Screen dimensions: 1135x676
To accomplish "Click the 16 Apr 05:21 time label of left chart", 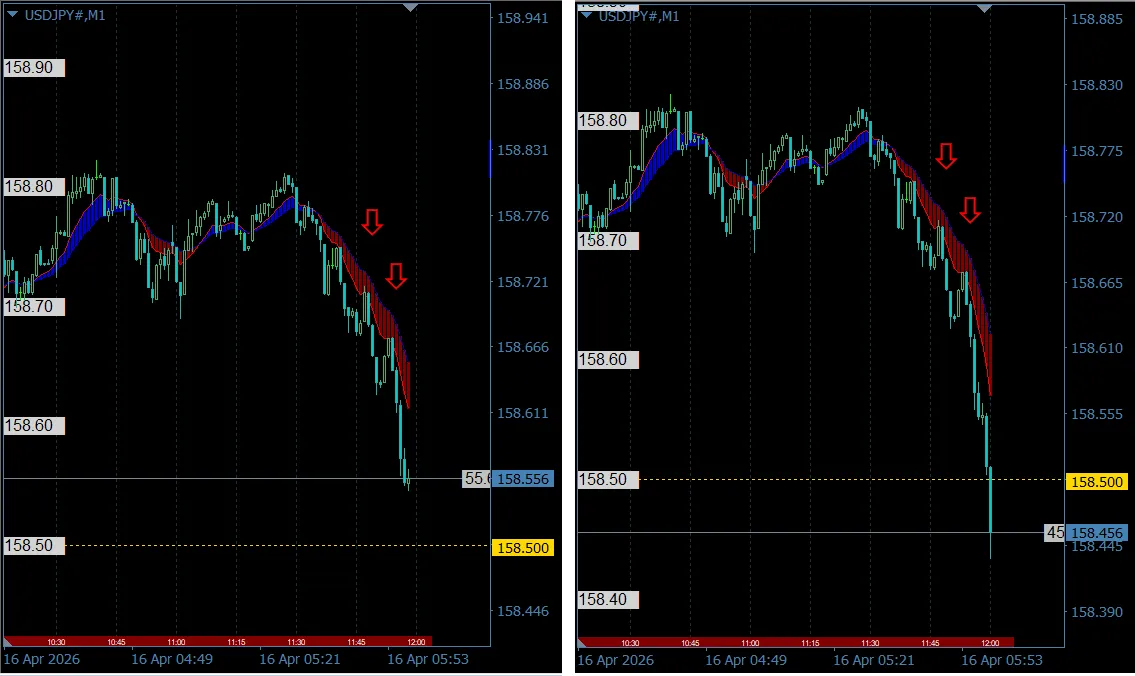I will click(x=300, y=659).
